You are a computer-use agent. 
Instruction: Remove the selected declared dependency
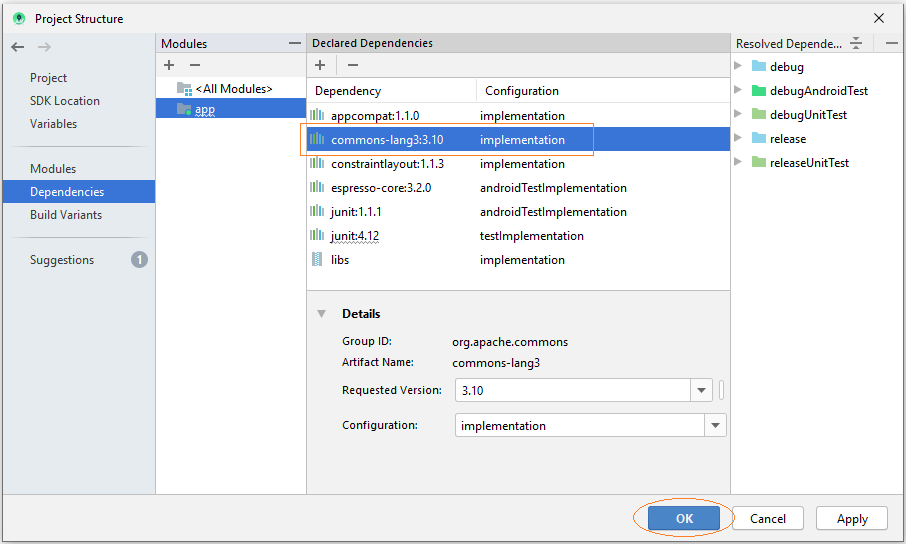tap(352, 65)
